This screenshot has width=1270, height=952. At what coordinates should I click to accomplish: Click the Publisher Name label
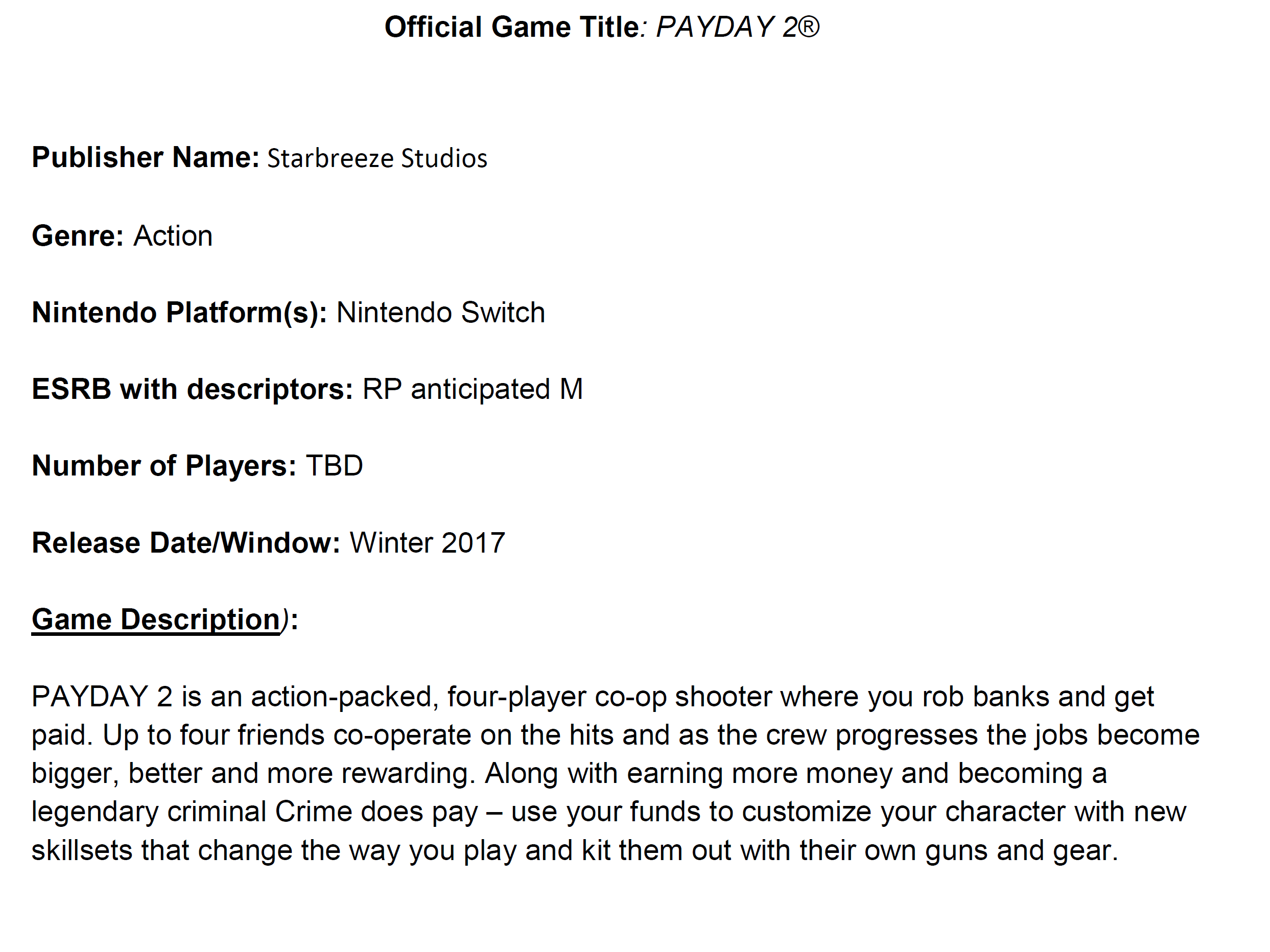pos(146,157)
